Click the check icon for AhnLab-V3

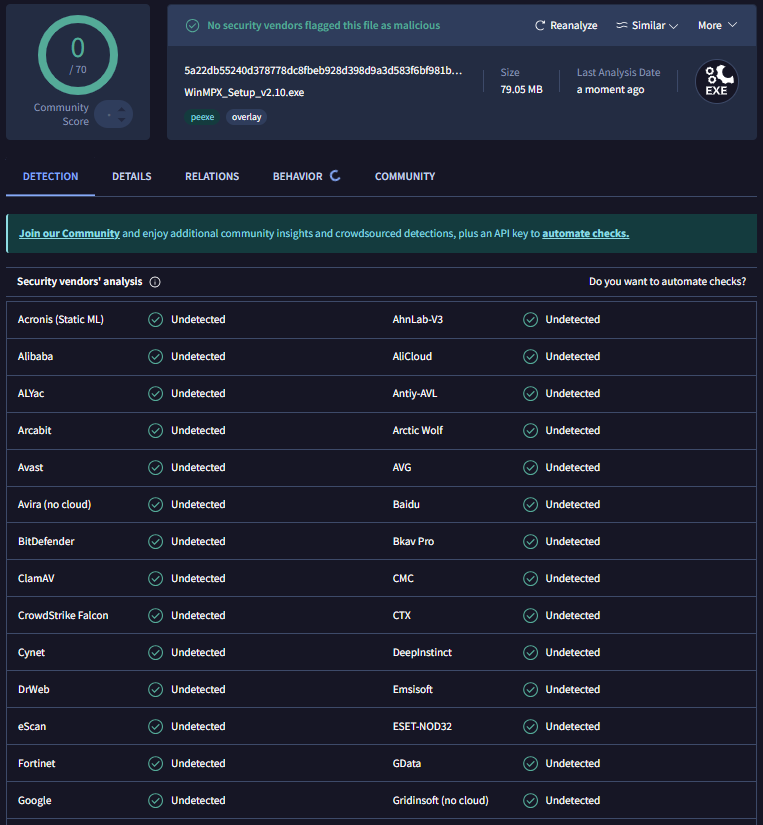pos(530,319)
